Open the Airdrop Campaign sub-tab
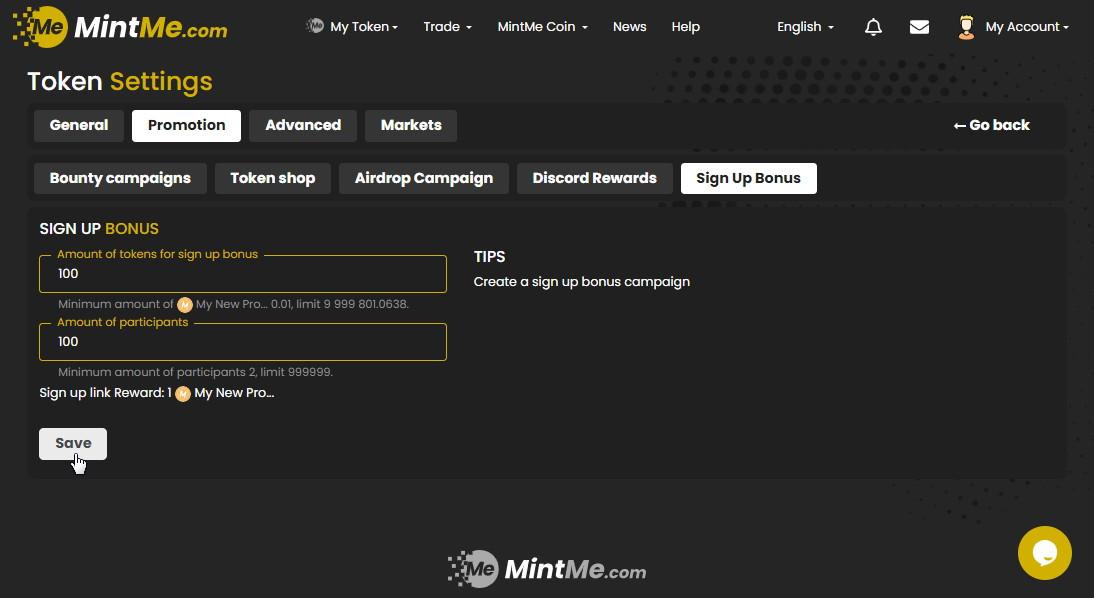 click(x=423, y=178)
